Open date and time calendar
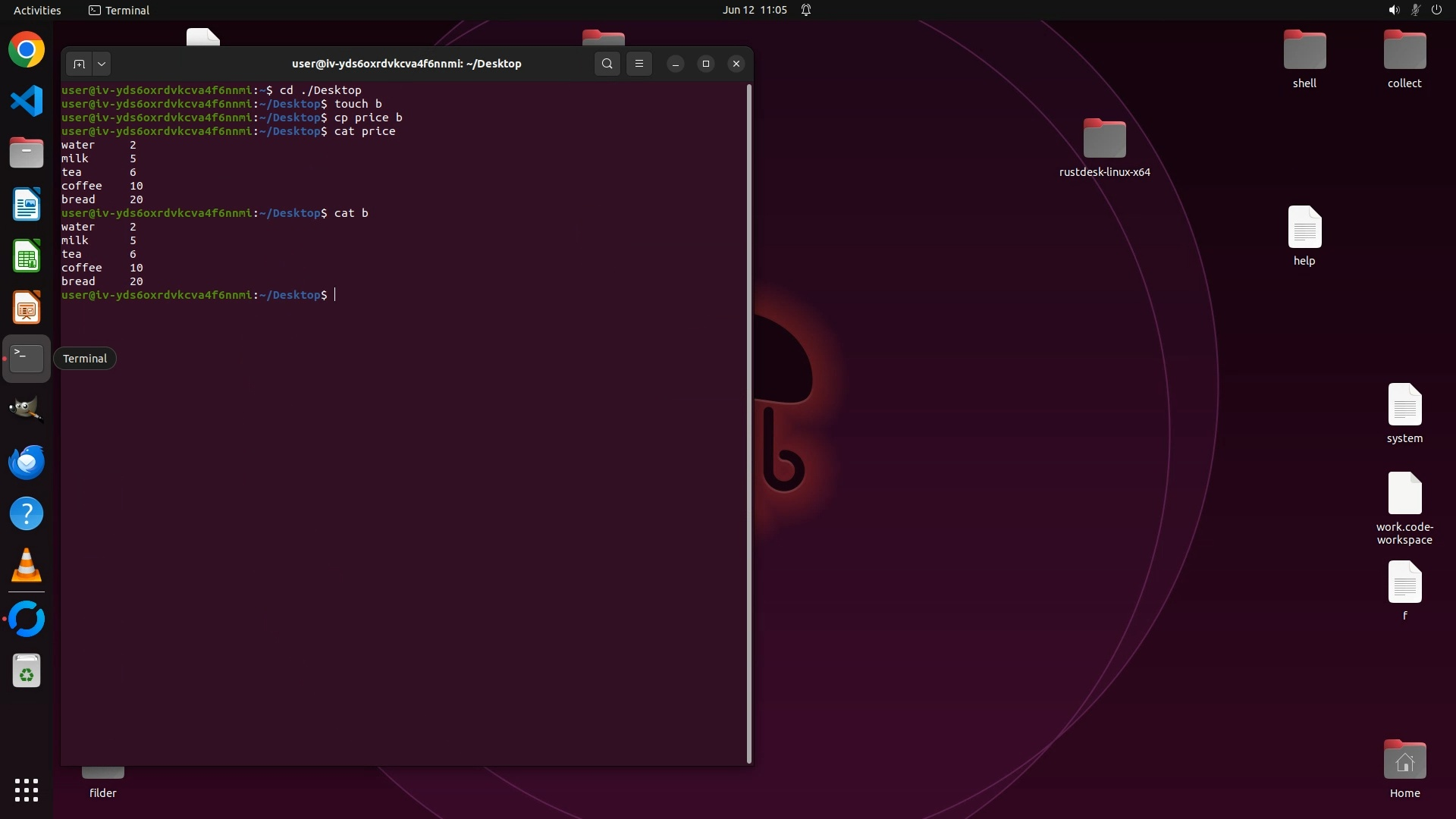The height and width of the screenshot is (819, 1456). click(754, 10)
